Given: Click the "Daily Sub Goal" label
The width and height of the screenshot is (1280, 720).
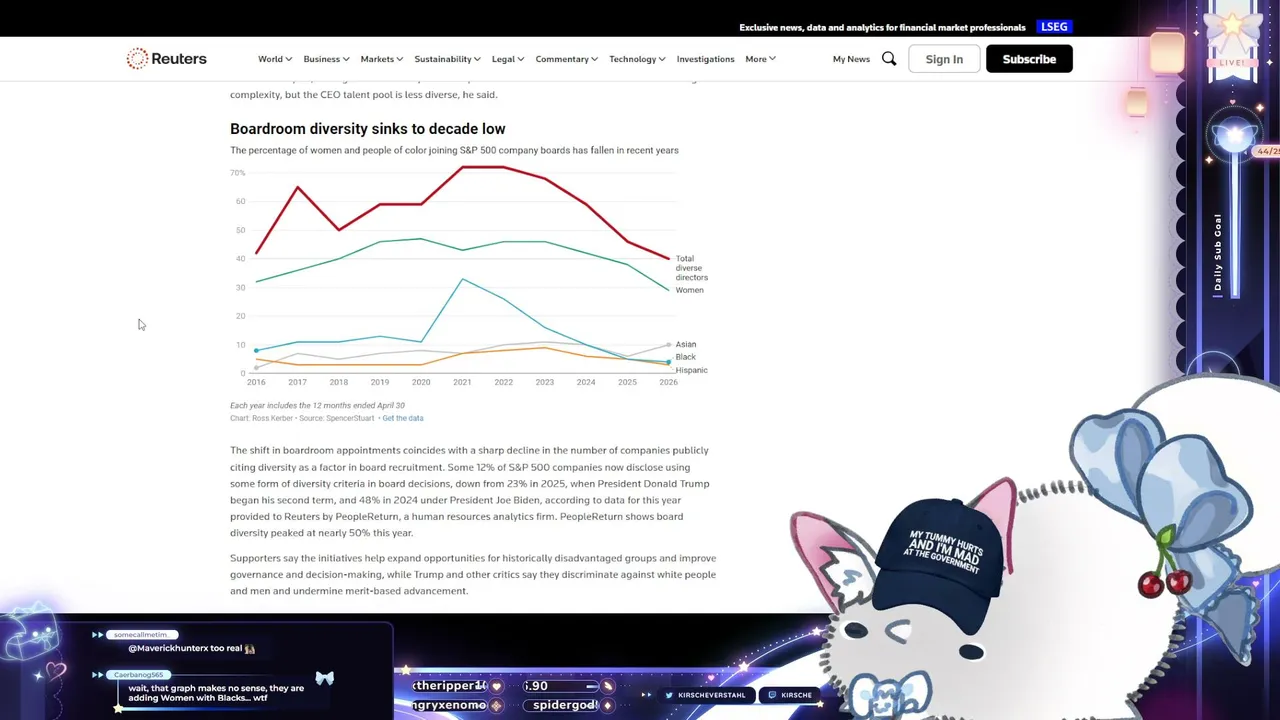Looking at the screenshot, I should tap(1218, 252).
